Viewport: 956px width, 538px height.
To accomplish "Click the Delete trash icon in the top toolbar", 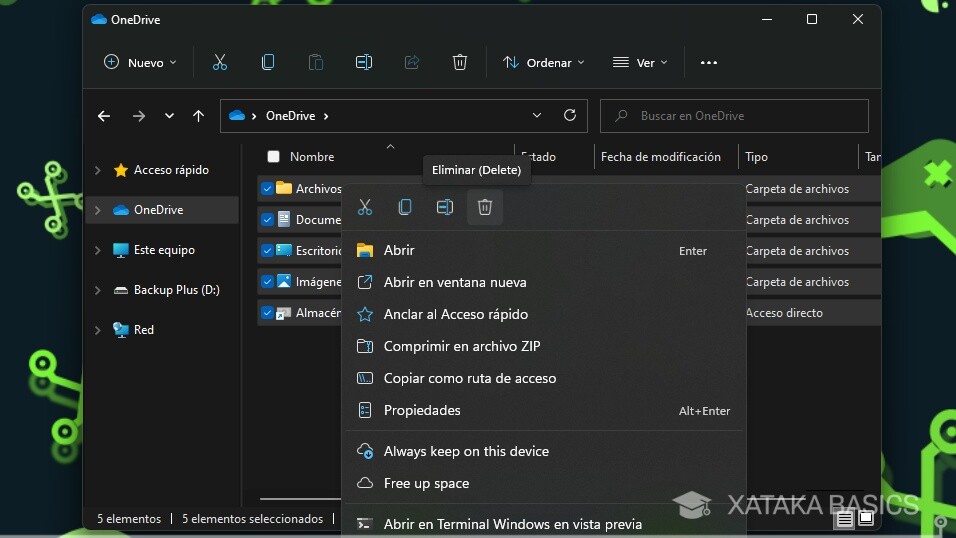I will 460,62.
